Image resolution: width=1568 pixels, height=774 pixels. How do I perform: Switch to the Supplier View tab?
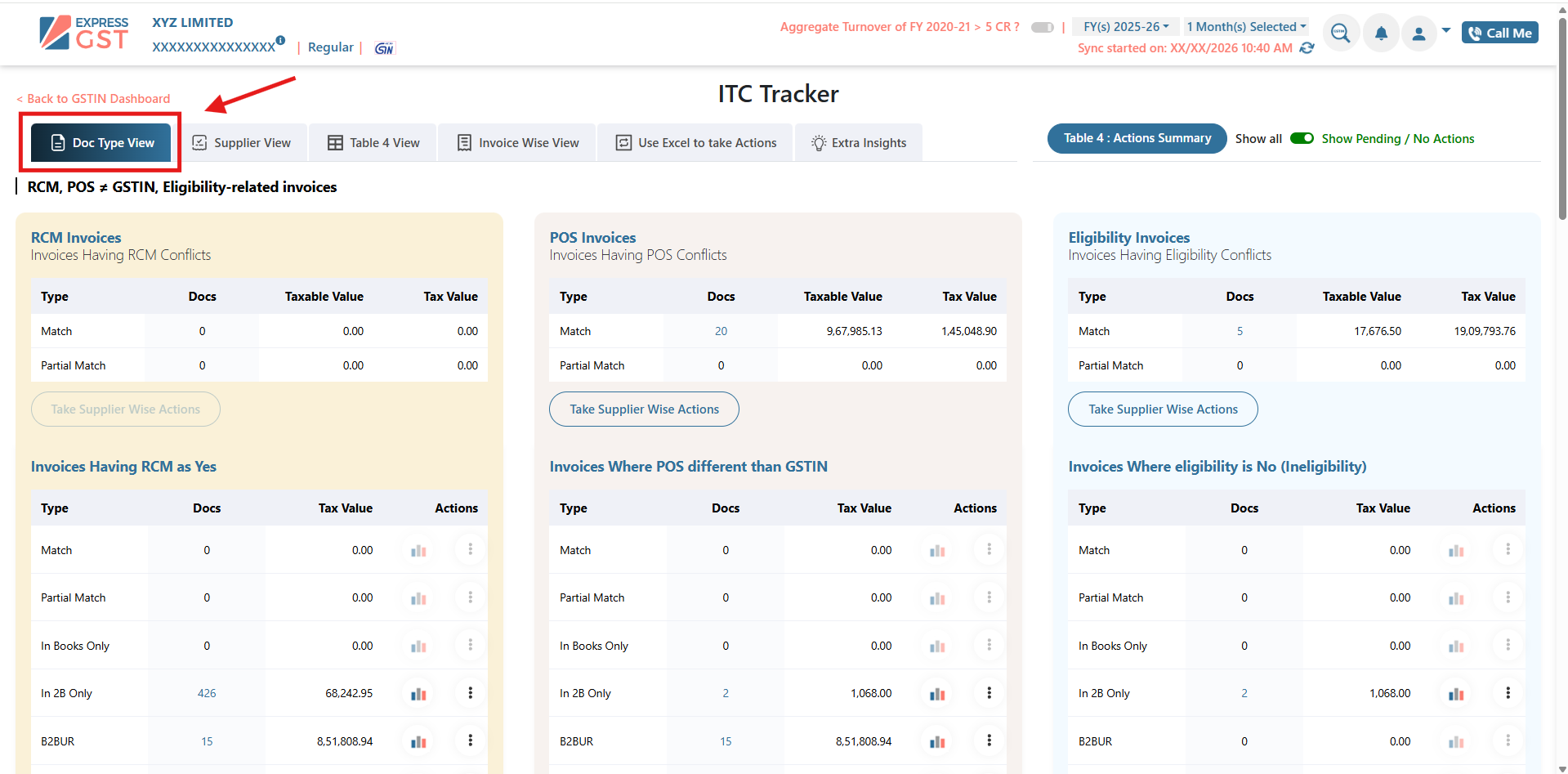[243, 143]
